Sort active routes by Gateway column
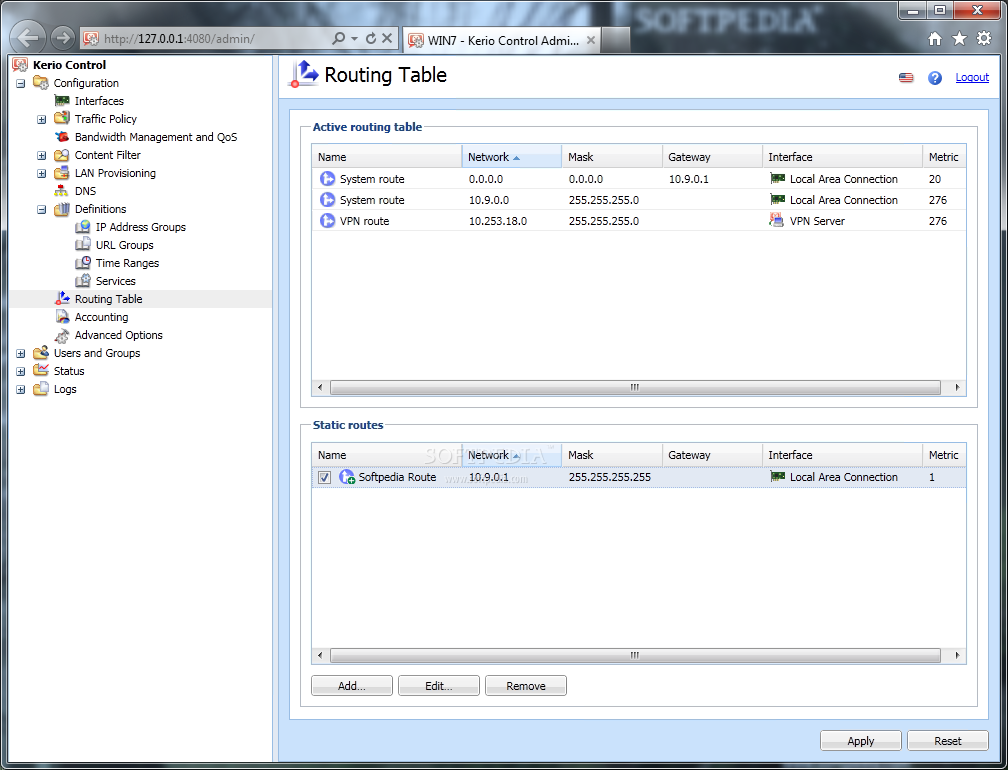This screenshot has height=770, width=1008. pyautogui.click(x=712, y=157)
